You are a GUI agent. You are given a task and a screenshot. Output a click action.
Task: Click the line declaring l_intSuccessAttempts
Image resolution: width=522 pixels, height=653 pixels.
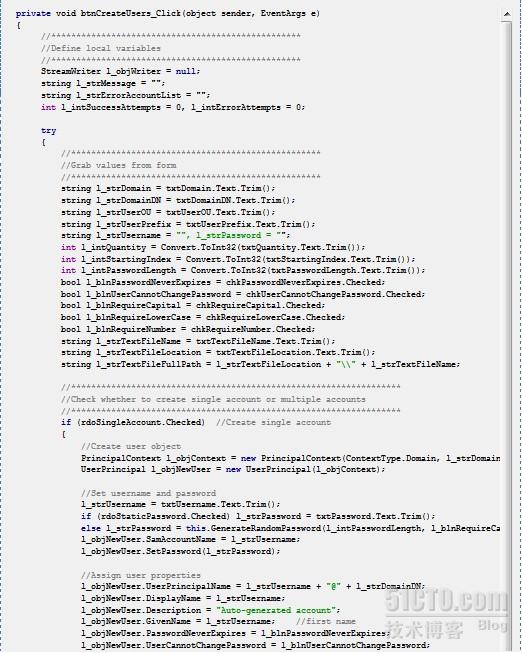point(173,107)
